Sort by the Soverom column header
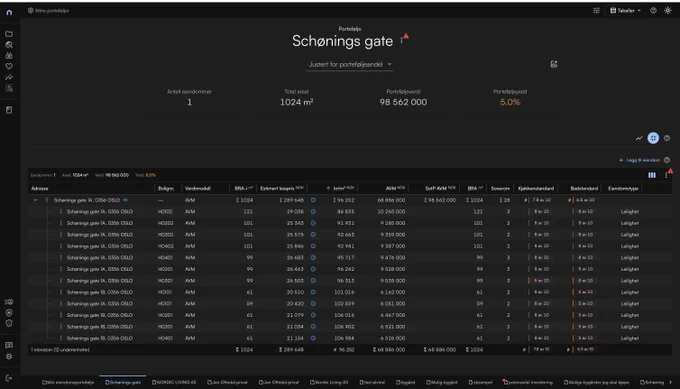The height and width of the screenshot is (389, 680). click(500, 188)
